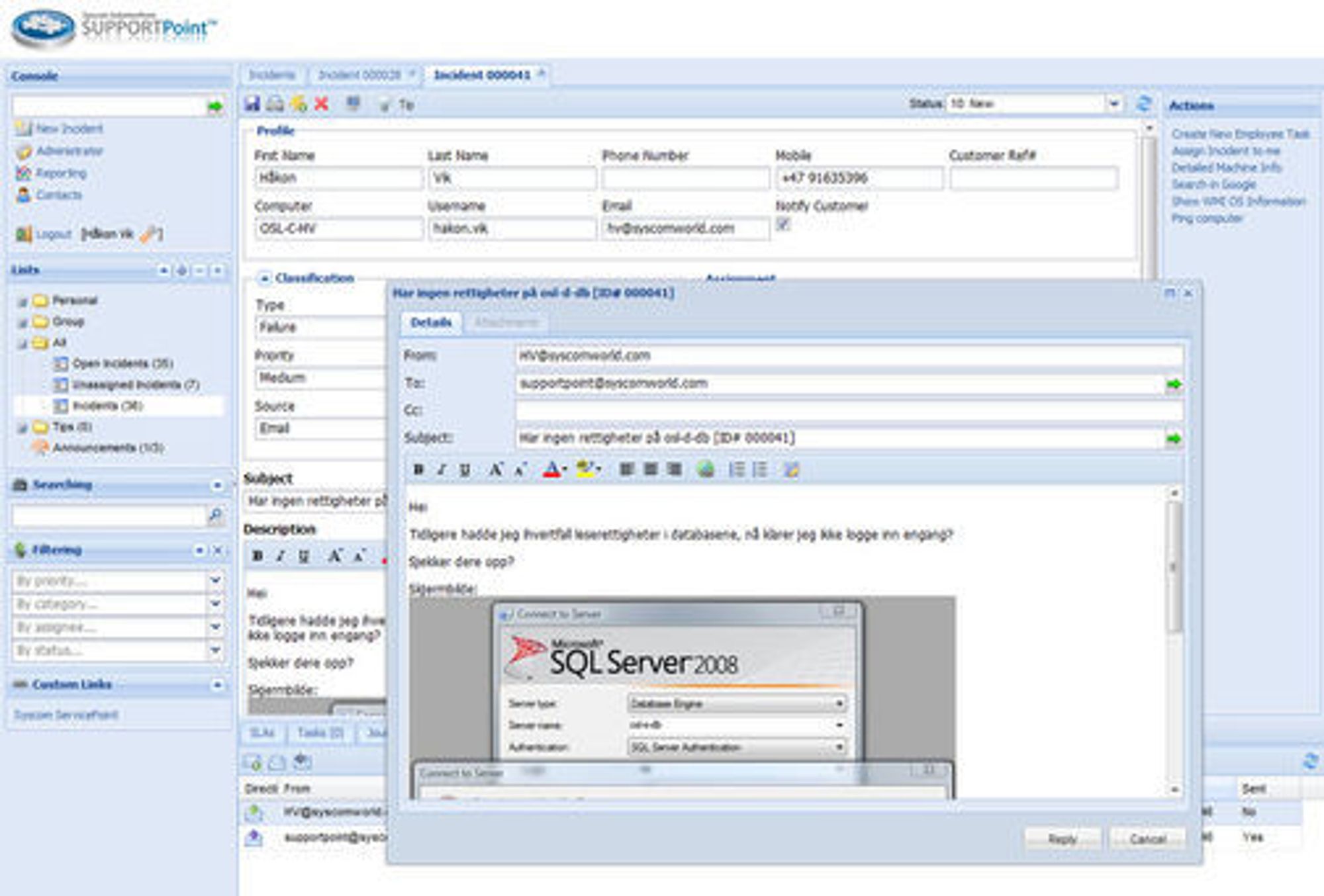Image resolution: width=1324 pixels, height=896 pixels.
Task: Refresh incident using icon beside Status
Action: tap(1144, 104)
